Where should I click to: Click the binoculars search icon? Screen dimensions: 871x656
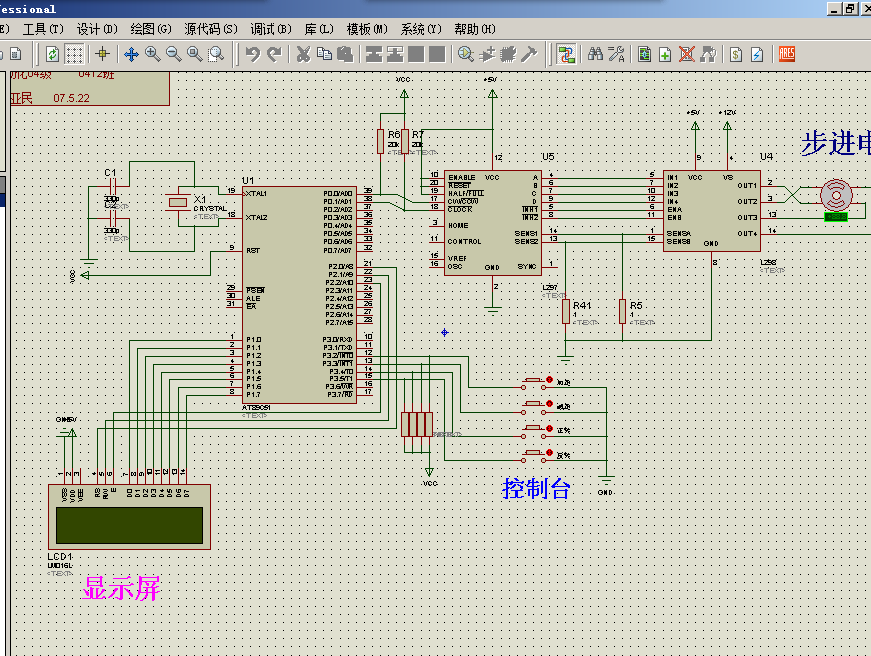pyautogui.click(x=595, y=54)
